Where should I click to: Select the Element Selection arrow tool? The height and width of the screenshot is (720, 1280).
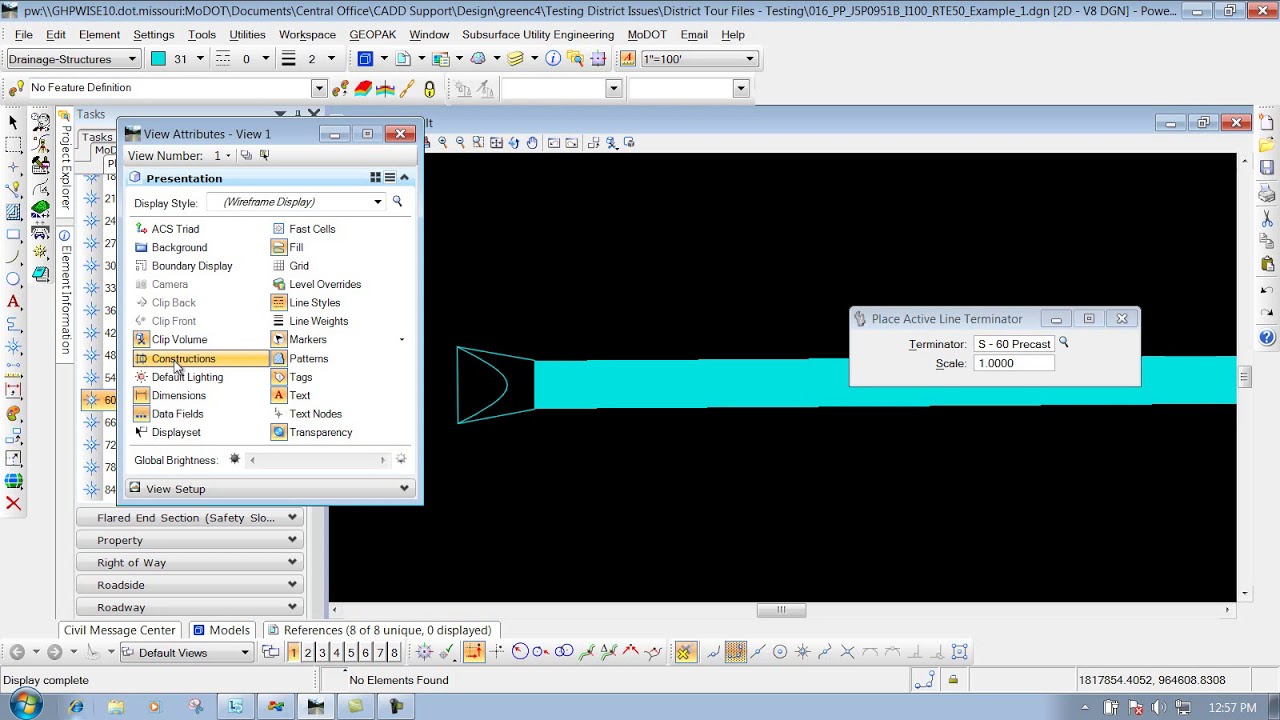[x=13, y=122]
